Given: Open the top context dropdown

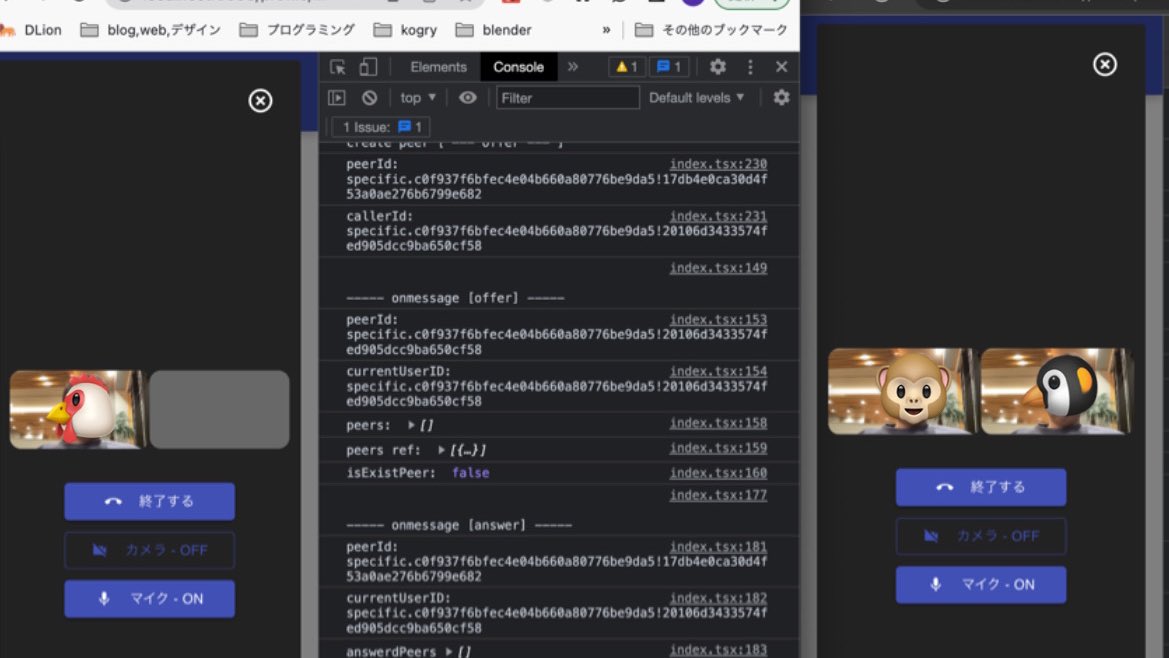Looking at the screenshot, I should pyautogui.click(x=418, y=98).
